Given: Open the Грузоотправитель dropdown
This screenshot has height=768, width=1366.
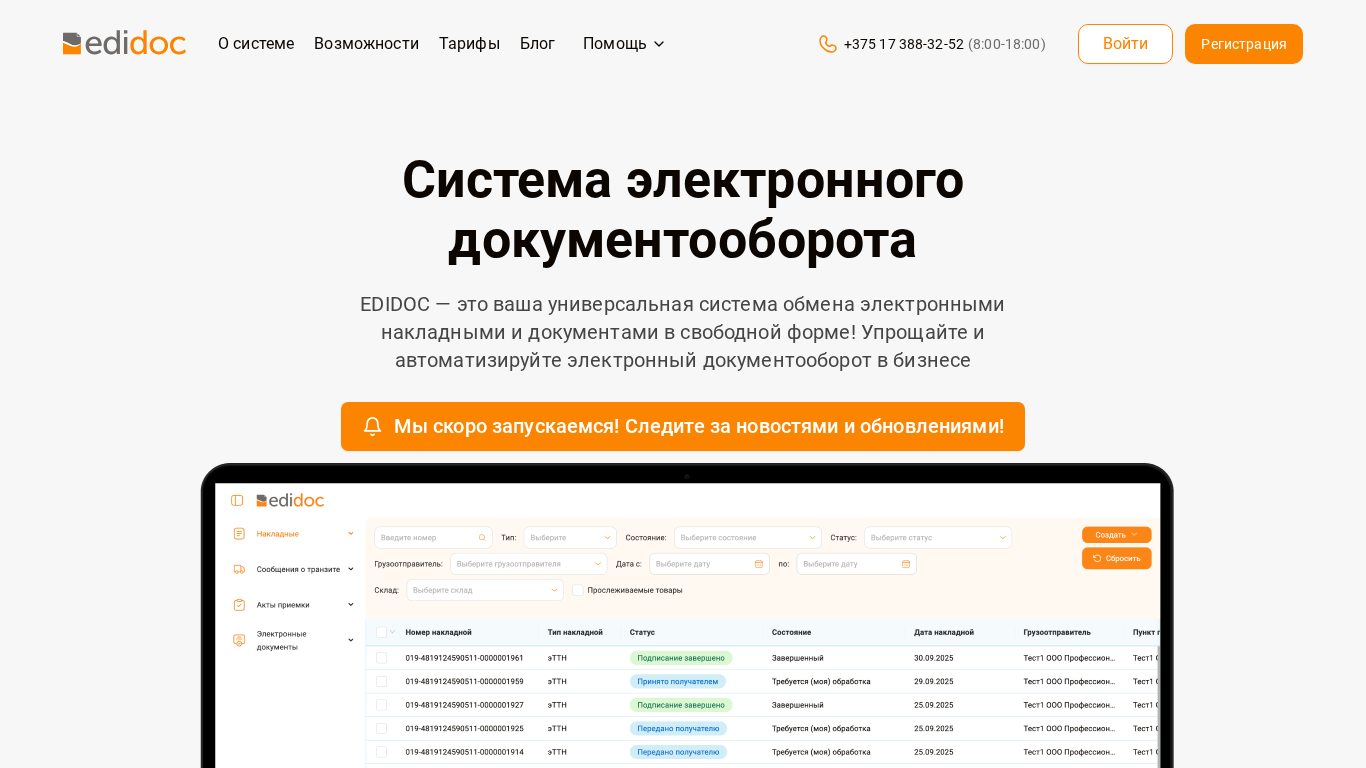Looking at the screenshot, I should coord(529,564).
